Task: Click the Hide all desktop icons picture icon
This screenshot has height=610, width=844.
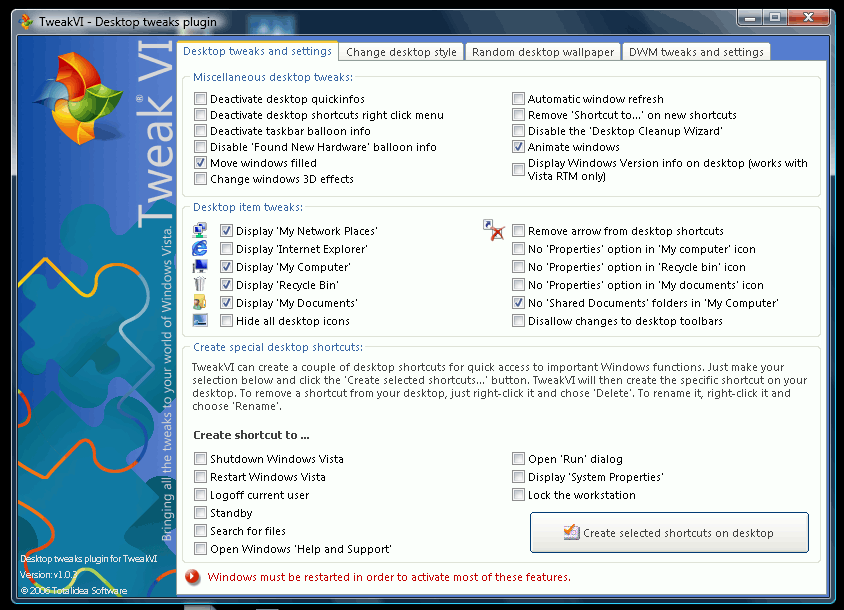Action: (x=200, y=320)
